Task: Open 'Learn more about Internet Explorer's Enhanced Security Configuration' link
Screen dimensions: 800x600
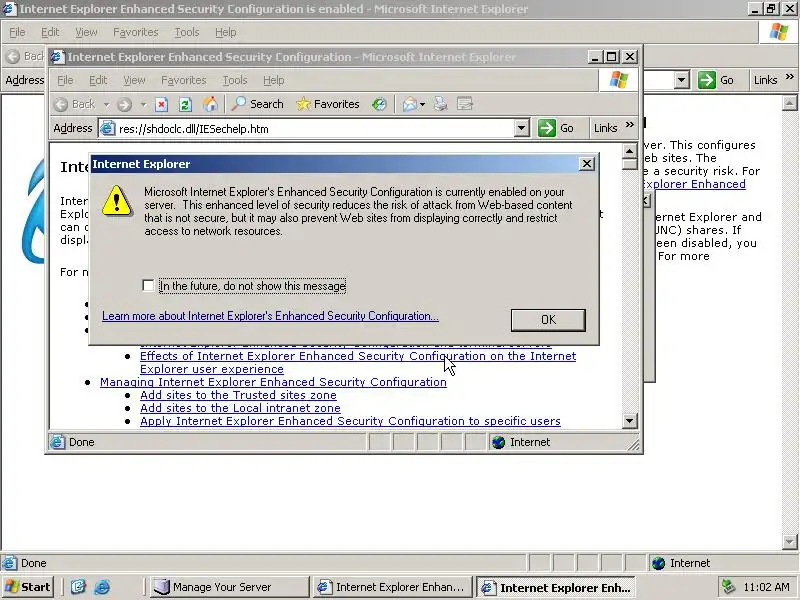Action: coord(270,316)
